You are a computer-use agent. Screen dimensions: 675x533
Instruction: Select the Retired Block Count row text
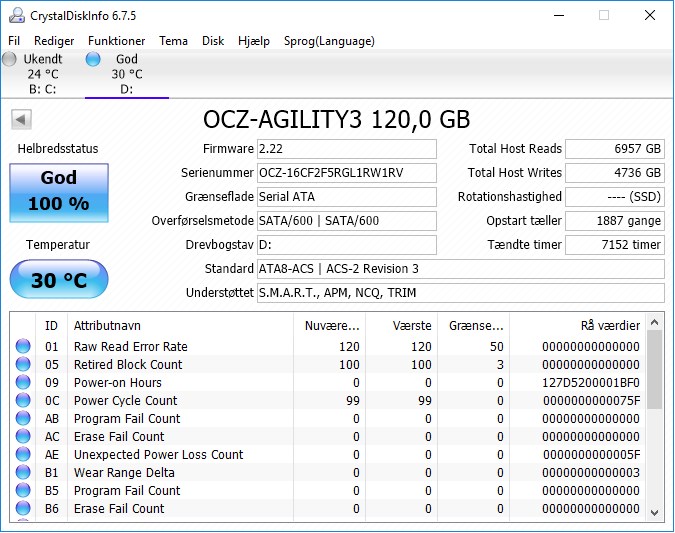coord(128,365)
